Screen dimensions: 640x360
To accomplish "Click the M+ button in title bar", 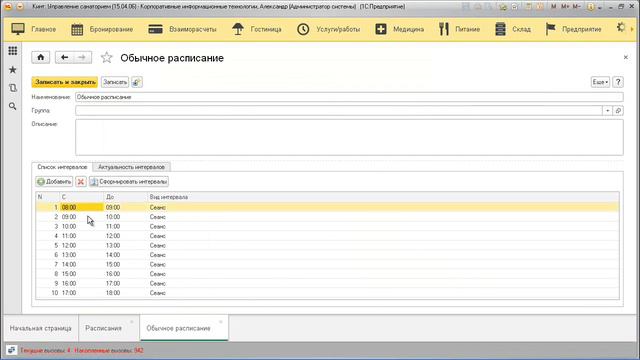I will click(565, 7).
